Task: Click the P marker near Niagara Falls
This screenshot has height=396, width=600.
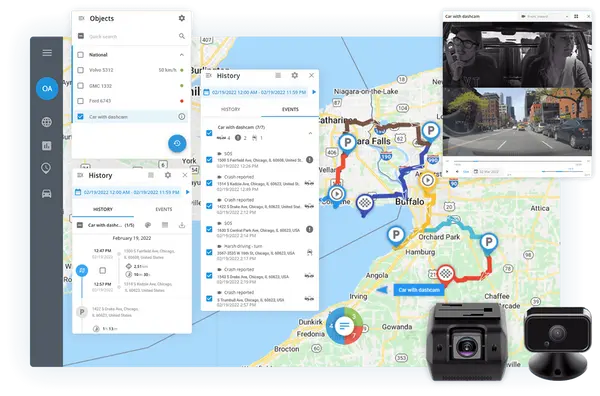Action: point(347,144)
